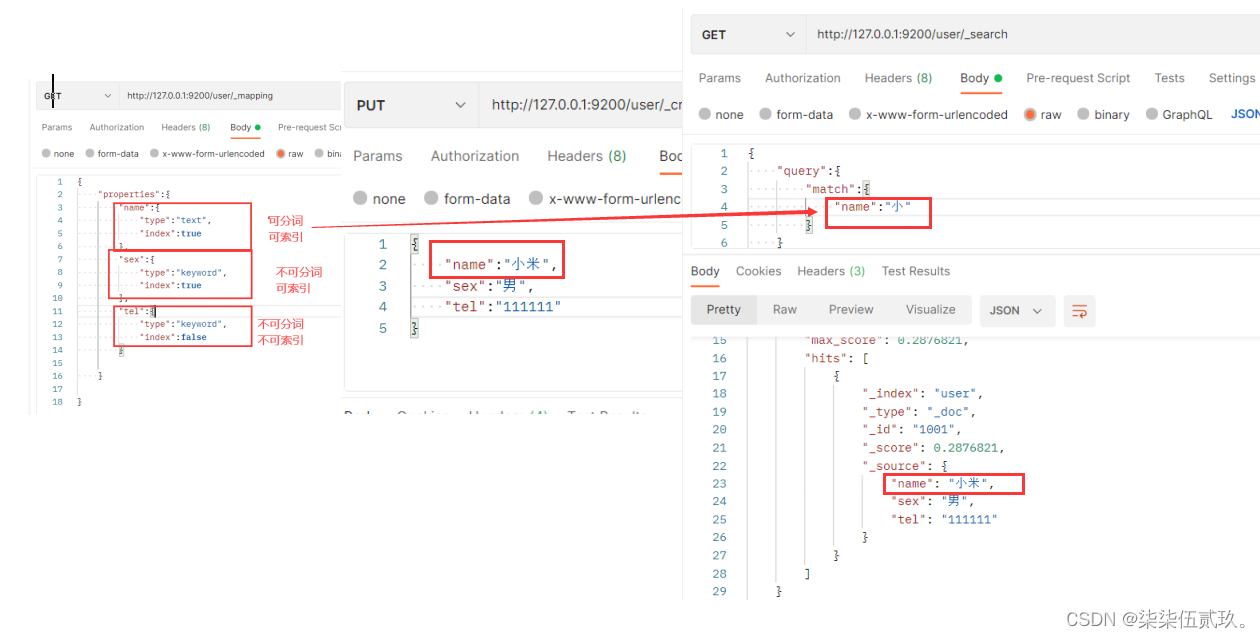Screen dimensions: 1260x638
Task: Open the PUT method dropdown
Action: [x=411, y=105]
